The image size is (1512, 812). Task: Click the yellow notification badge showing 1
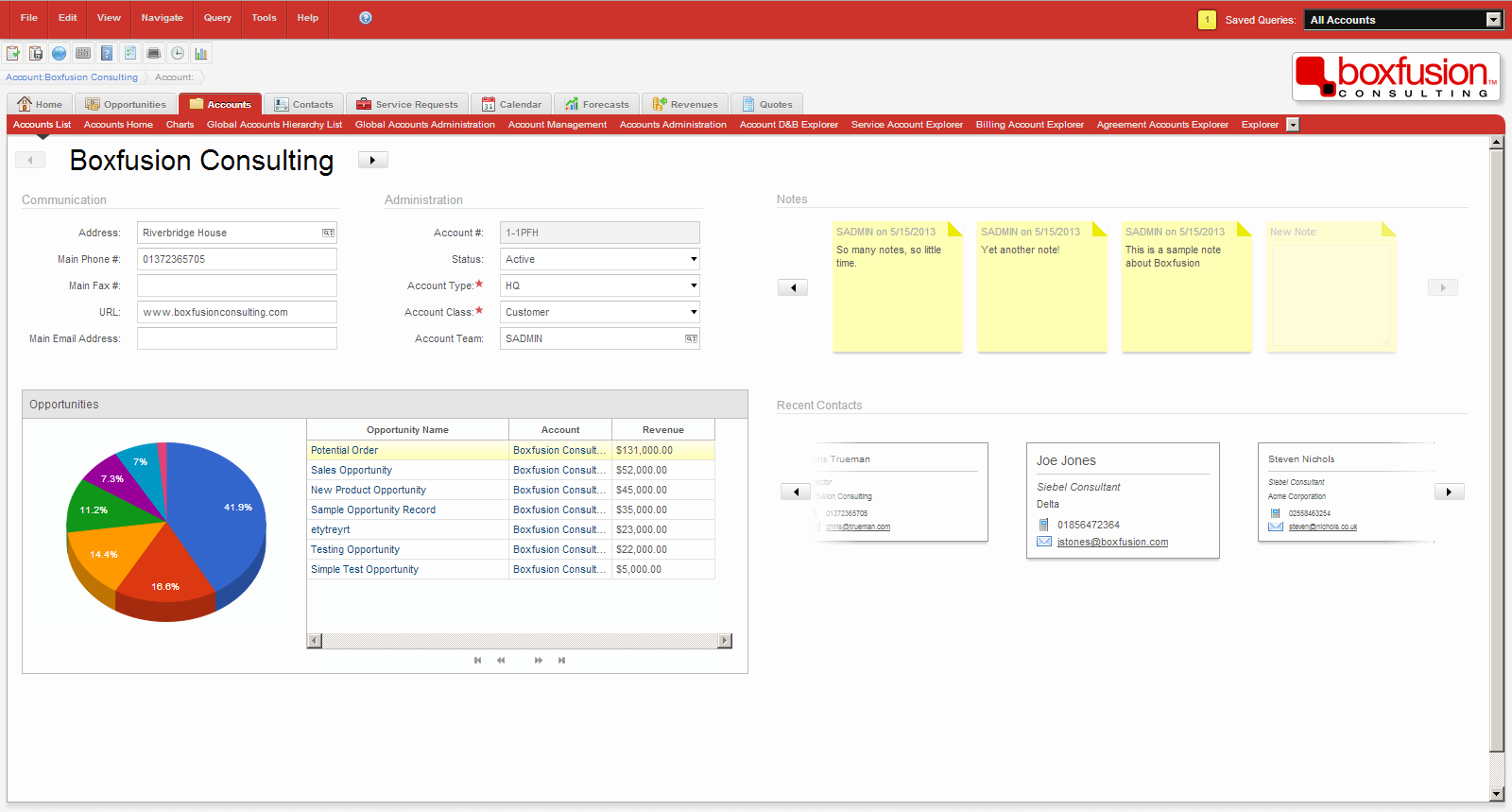[x=1207, y=20]
